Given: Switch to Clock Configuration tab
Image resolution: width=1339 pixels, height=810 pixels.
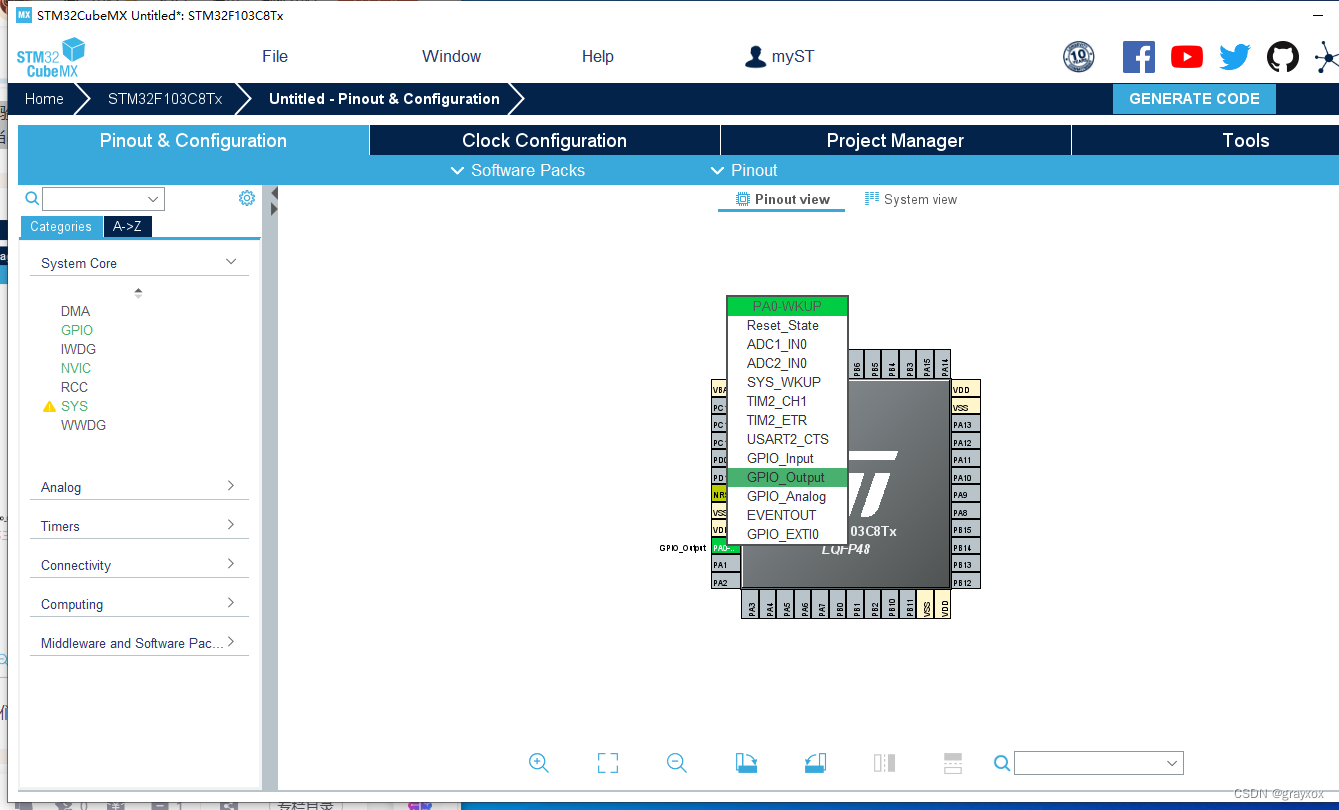Looking at the screenshot, I should (545, 141).
